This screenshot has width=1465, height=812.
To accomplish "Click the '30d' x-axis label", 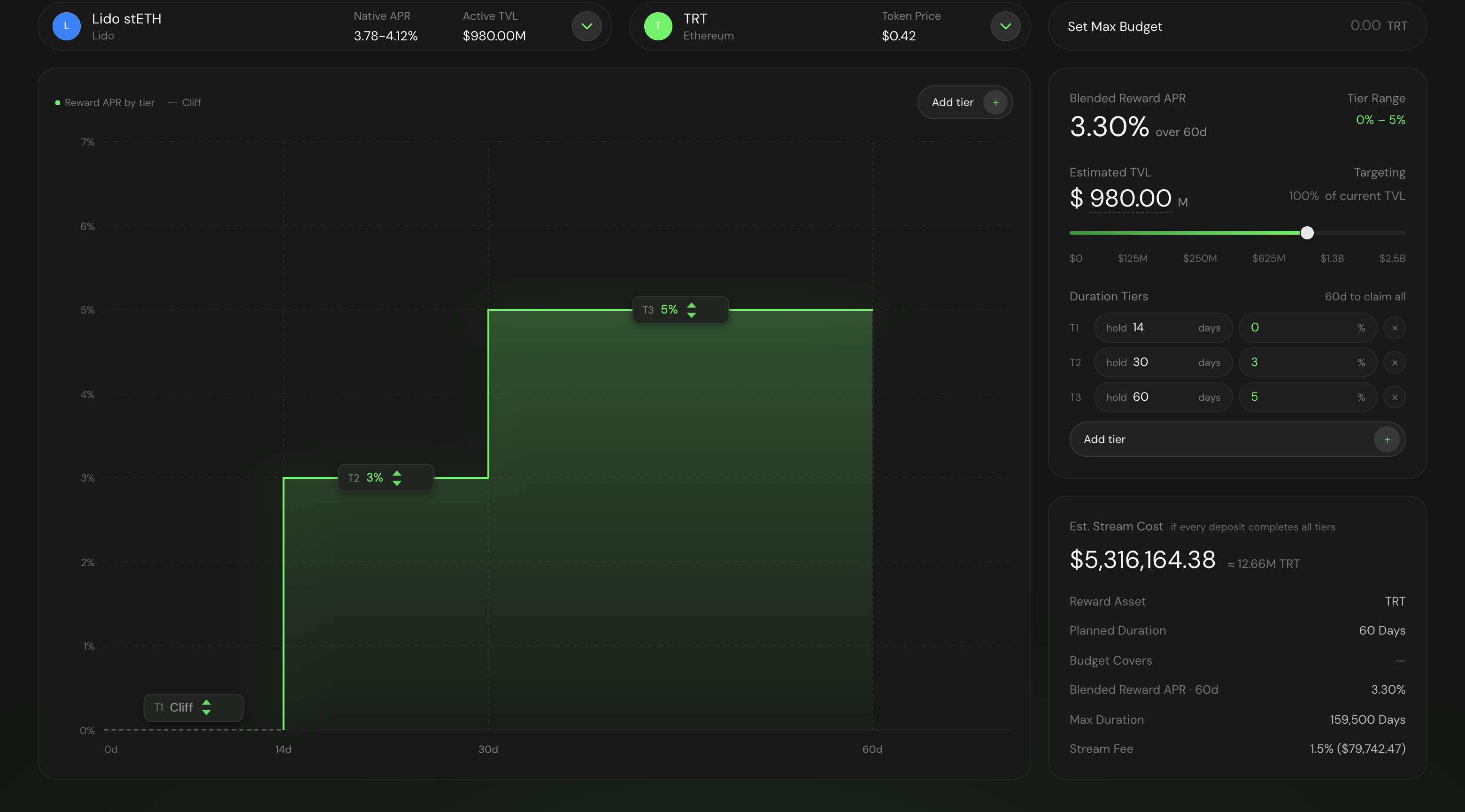I will click(488, 749).
